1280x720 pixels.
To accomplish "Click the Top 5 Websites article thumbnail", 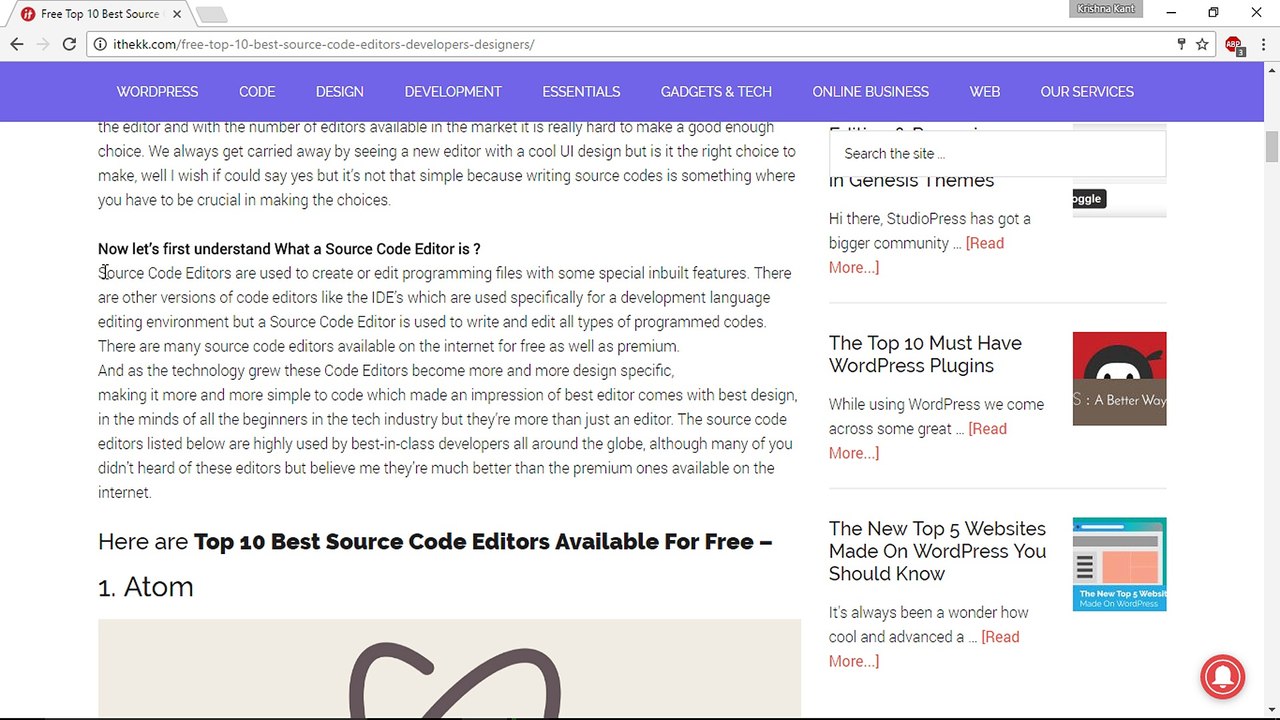I will [x=1119, y=564].
